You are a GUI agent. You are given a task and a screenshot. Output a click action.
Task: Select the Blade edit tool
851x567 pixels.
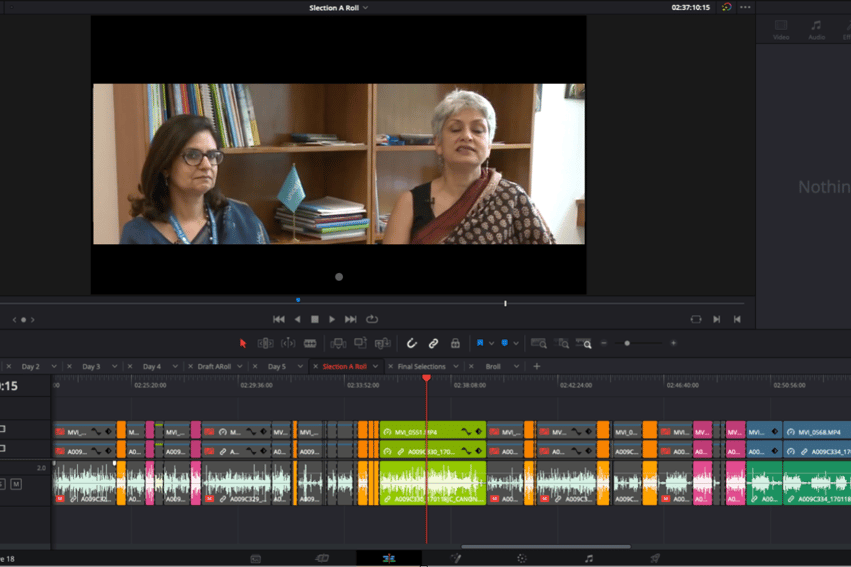(x=310, y=343)
